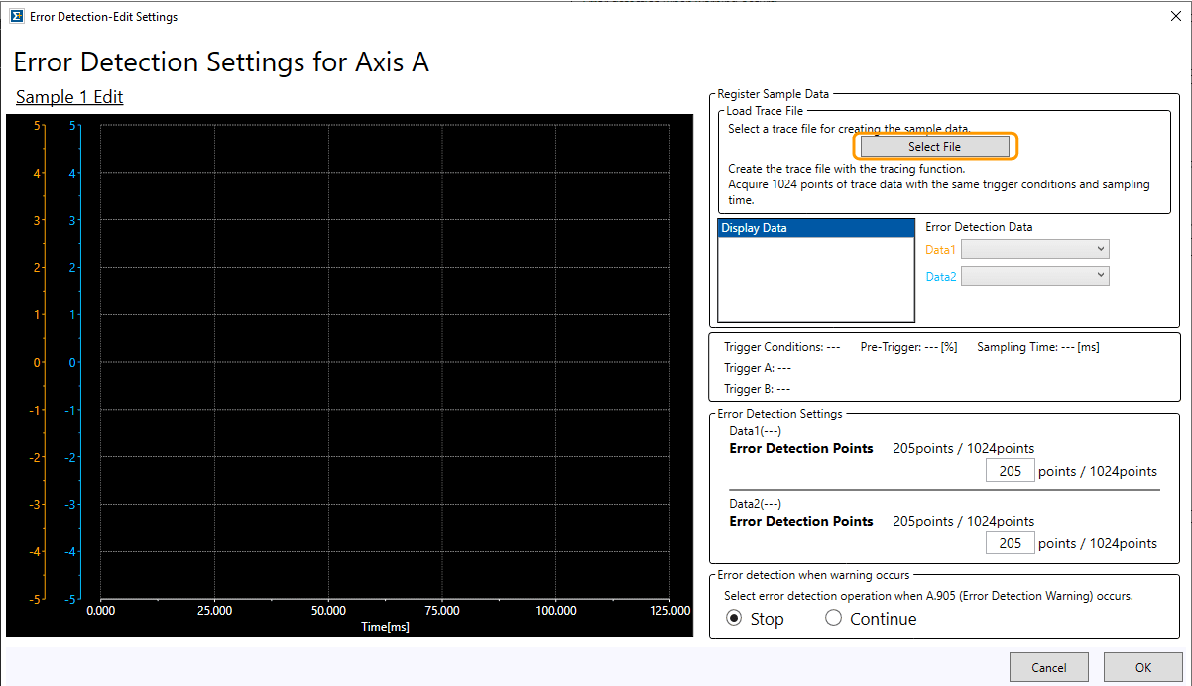Screen dimensions: 1192x686
Task: Click the Time[ms] axis label
Action: pyautogui.click(x=385, y=627)
